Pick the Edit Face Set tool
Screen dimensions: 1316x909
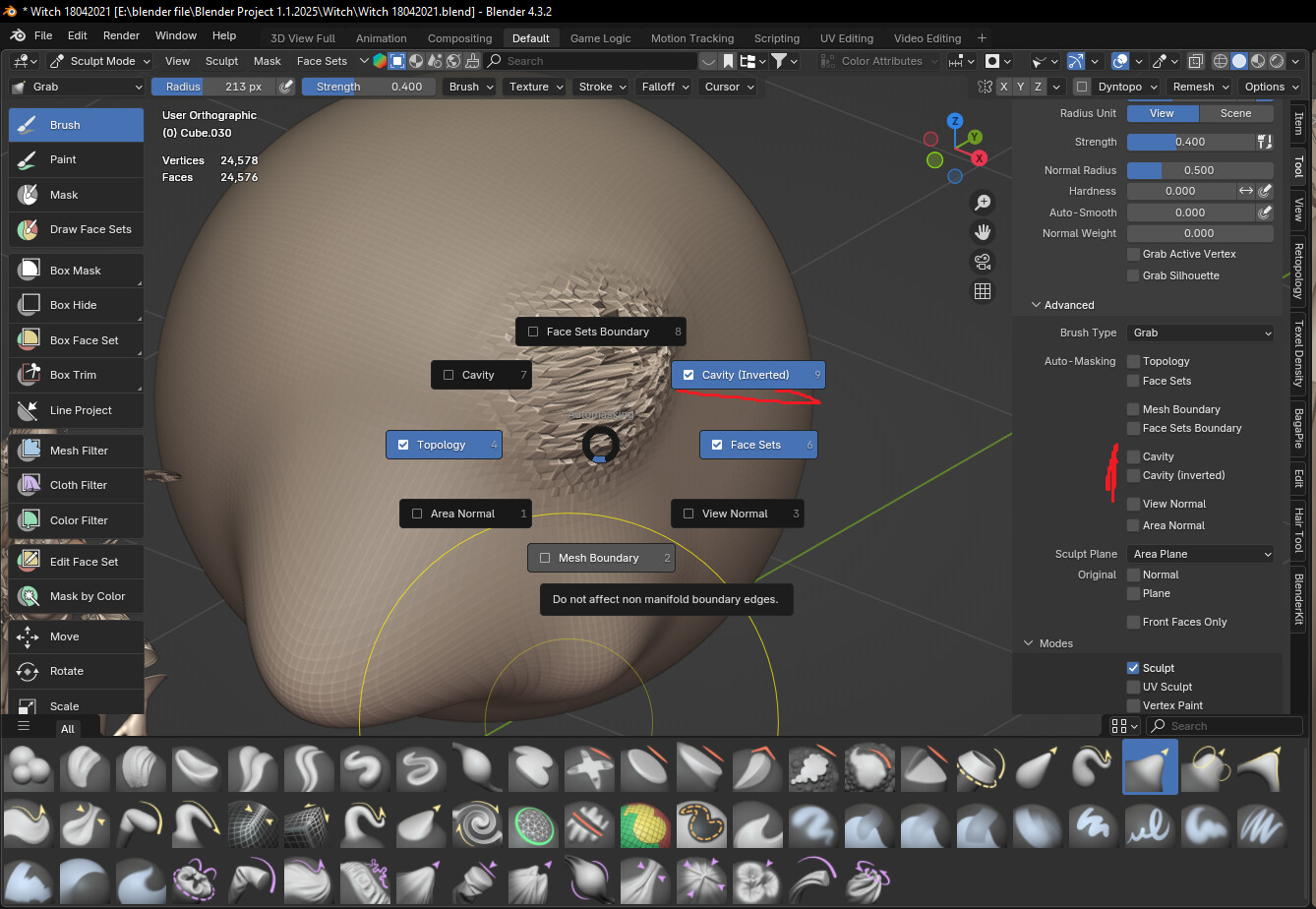[x=77, y=562]
